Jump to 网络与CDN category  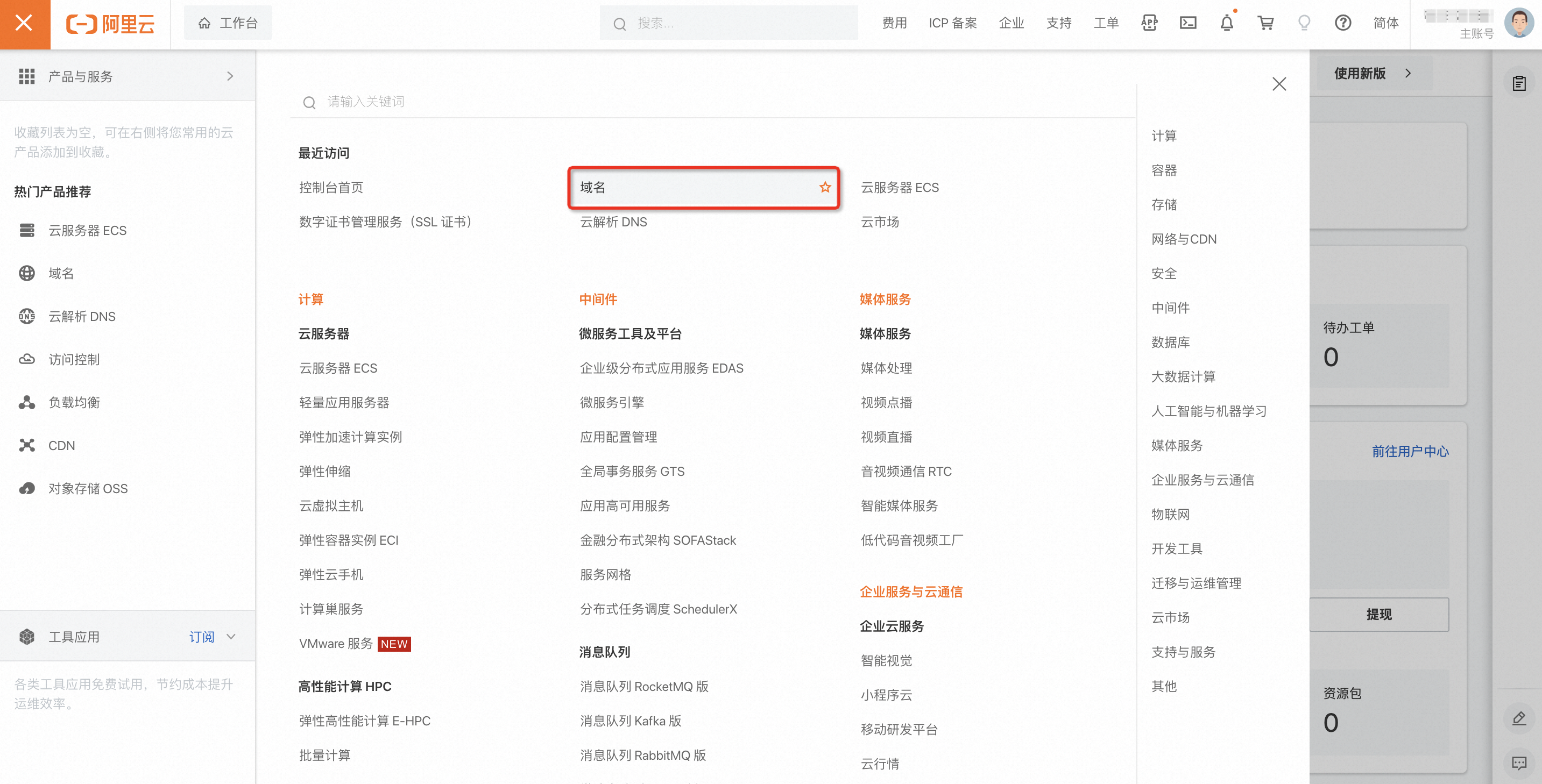1184,239
